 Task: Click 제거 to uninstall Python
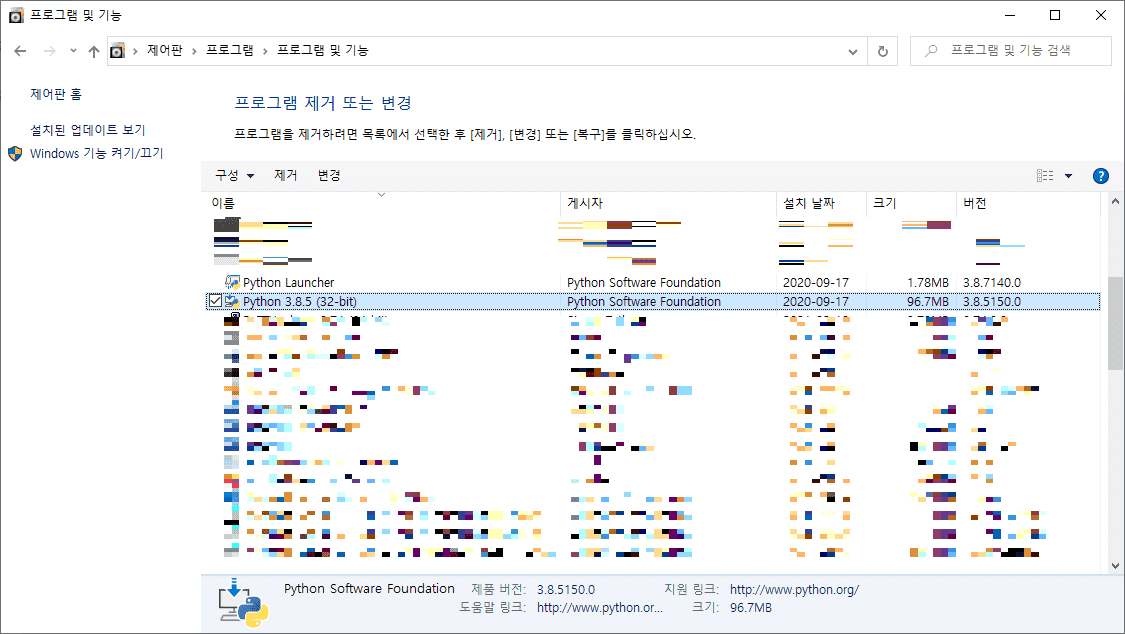286,175
